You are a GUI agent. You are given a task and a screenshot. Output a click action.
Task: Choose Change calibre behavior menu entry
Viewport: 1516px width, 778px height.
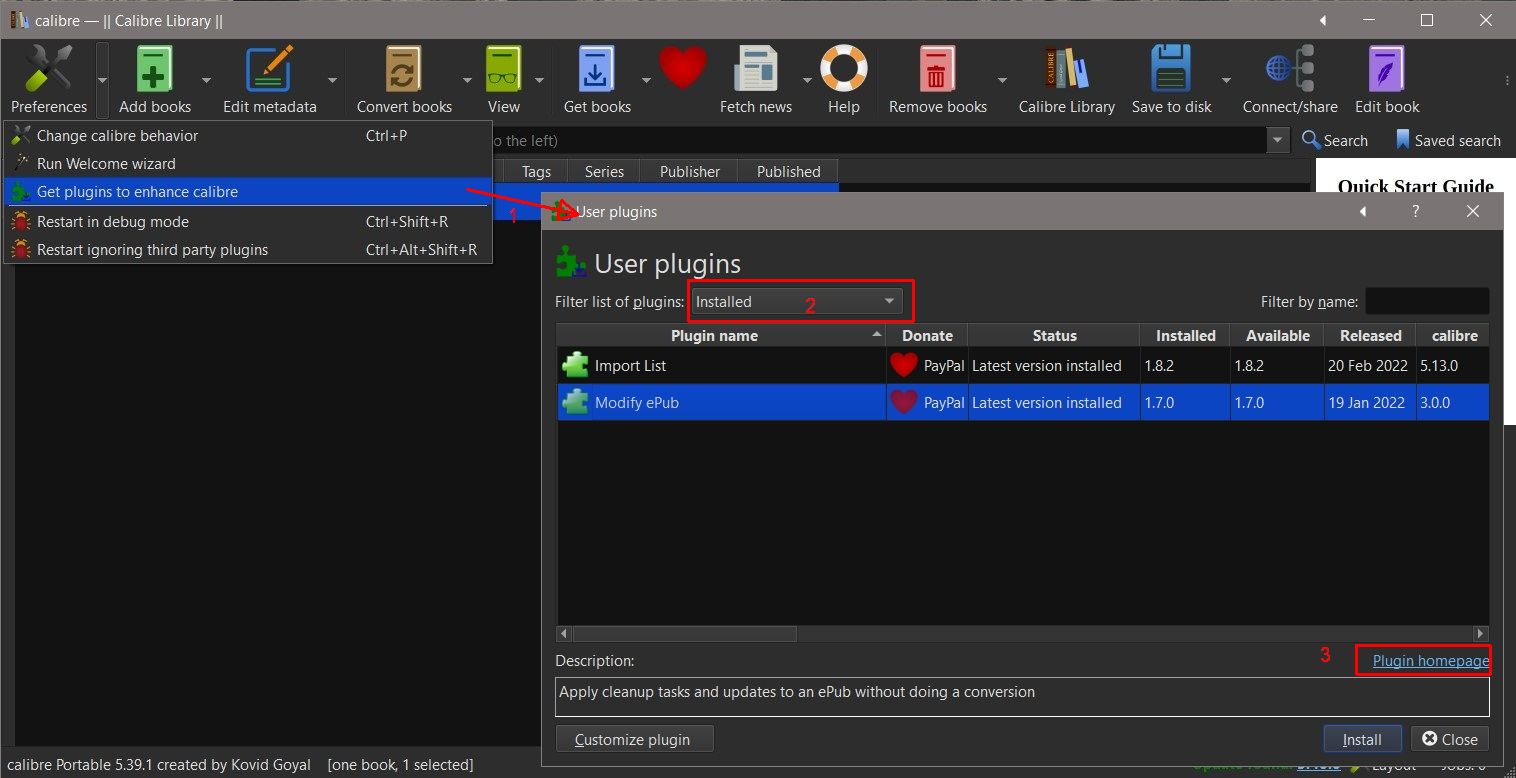(248, 135)
